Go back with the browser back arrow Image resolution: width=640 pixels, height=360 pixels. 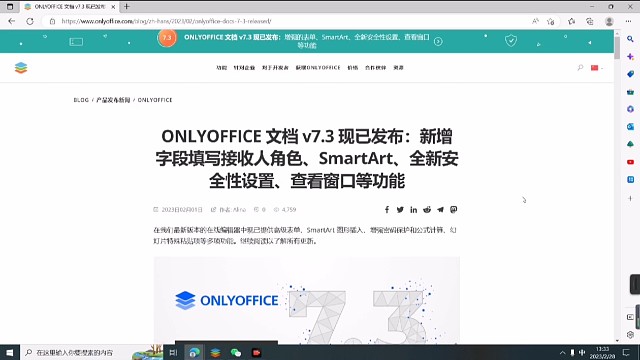pyautogui.click(x=11, y=21)
